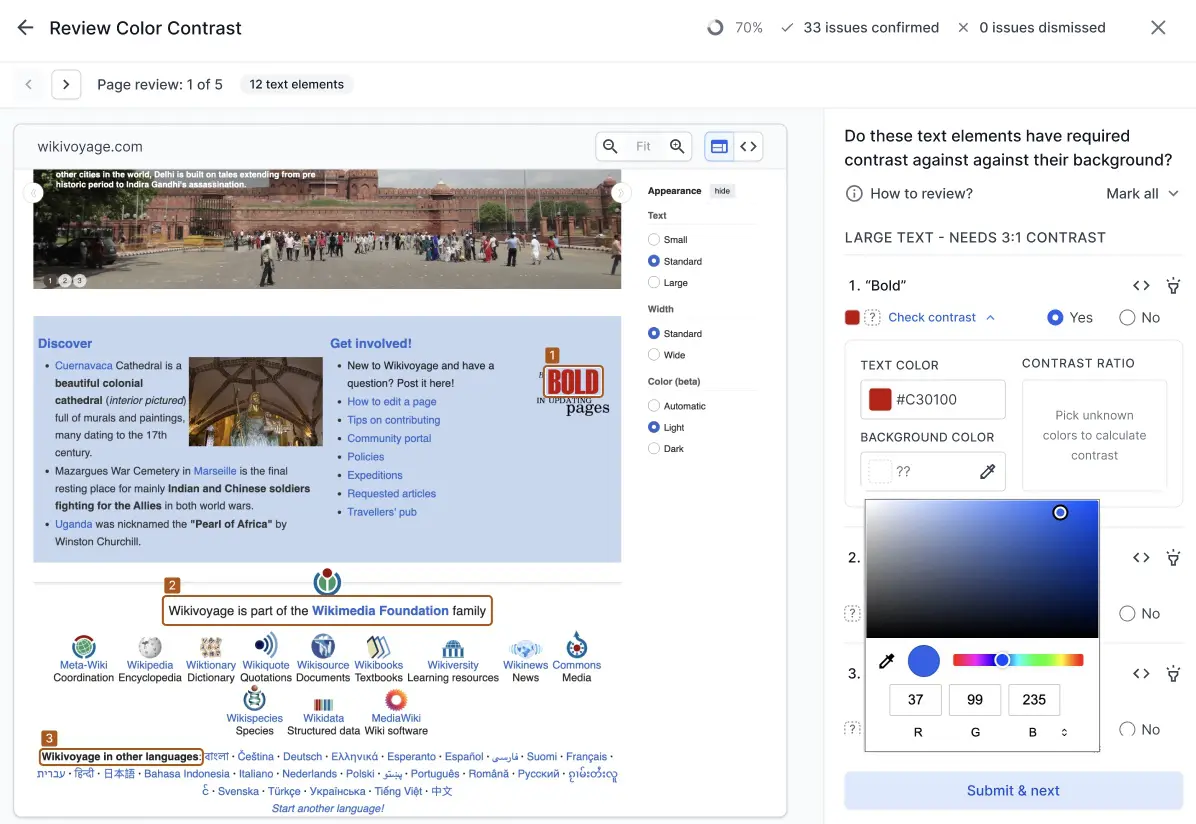Image resolution: width=1196 pixels, height=824 pixels.
Task: Show code for item 1 "Bold"
Action: point(1141,286)
